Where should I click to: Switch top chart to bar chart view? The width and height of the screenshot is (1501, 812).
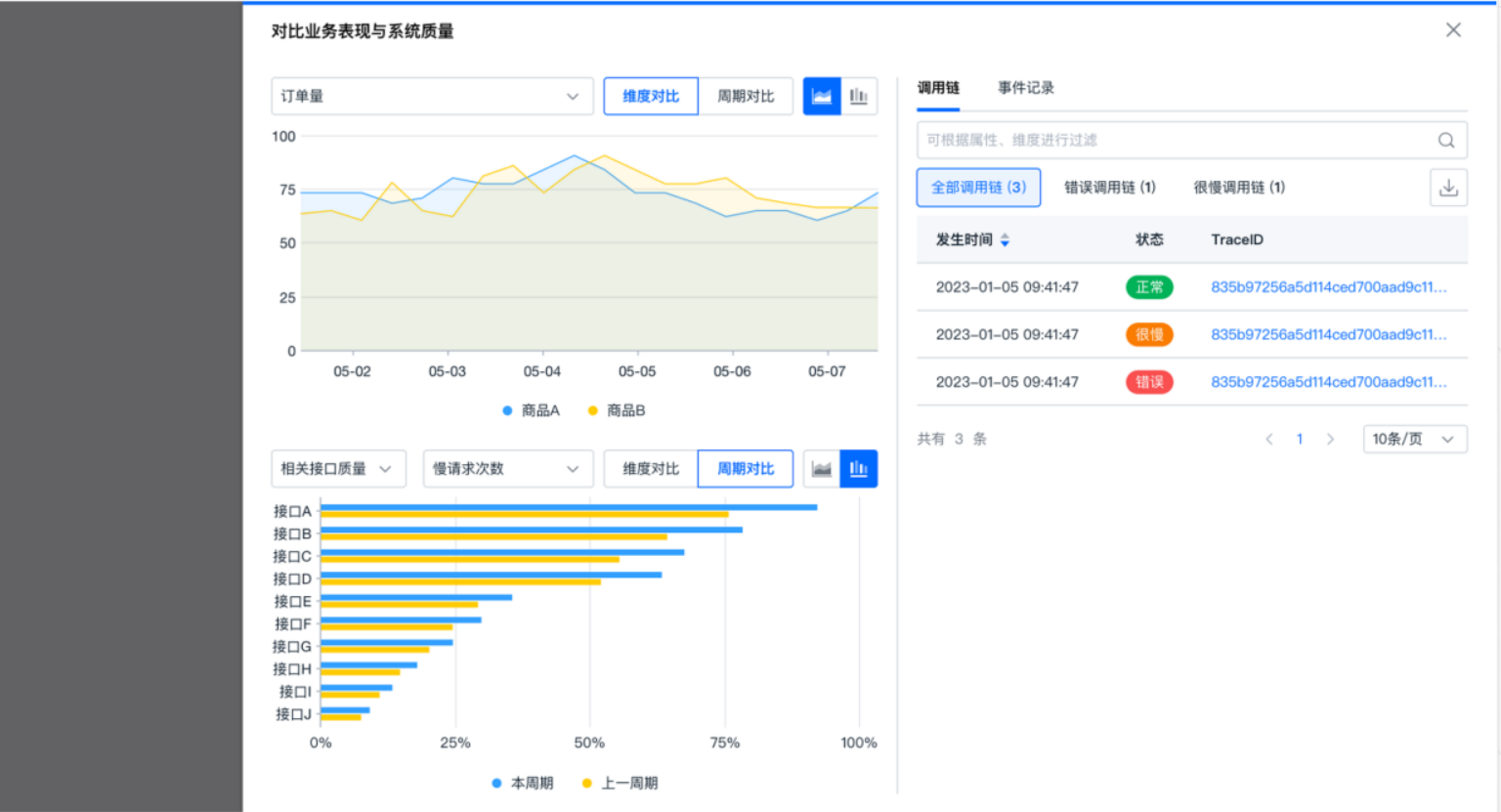pyautogui.click(x=859, y=97)
